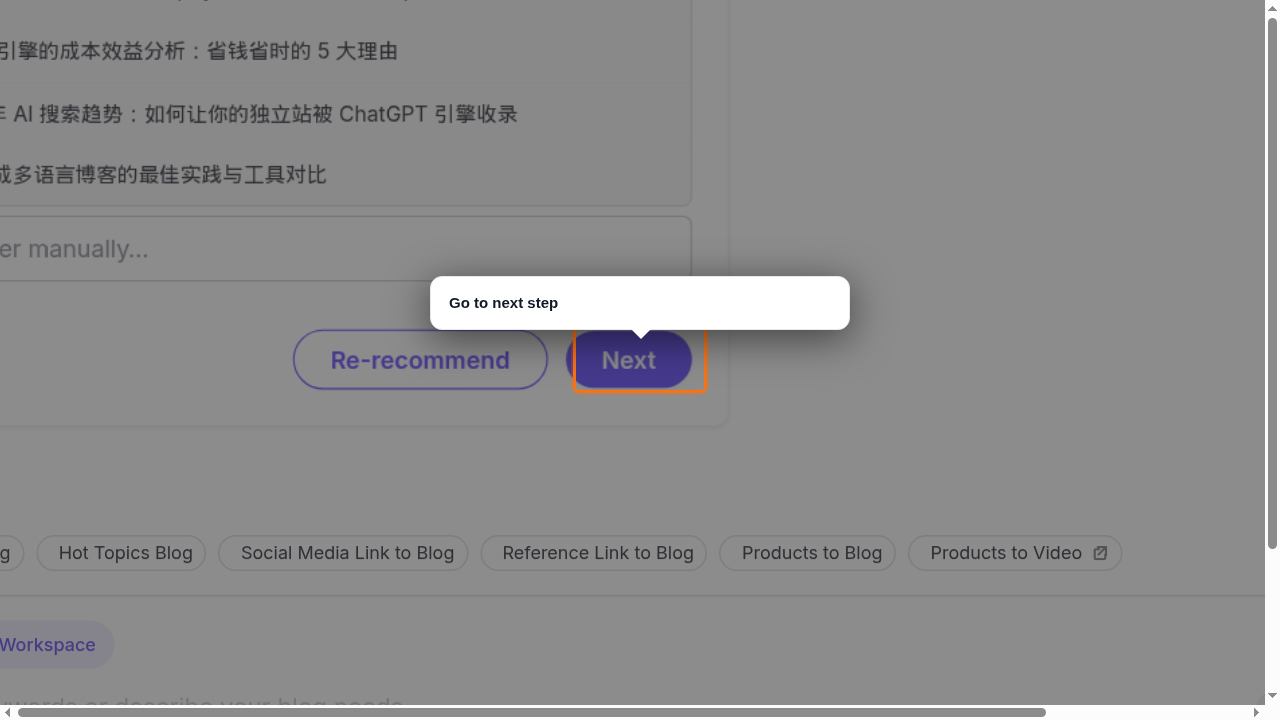This screenshot has height=720, width=1280.
Task: Click the Go to next step tooltip
Action: coord(640,303)
